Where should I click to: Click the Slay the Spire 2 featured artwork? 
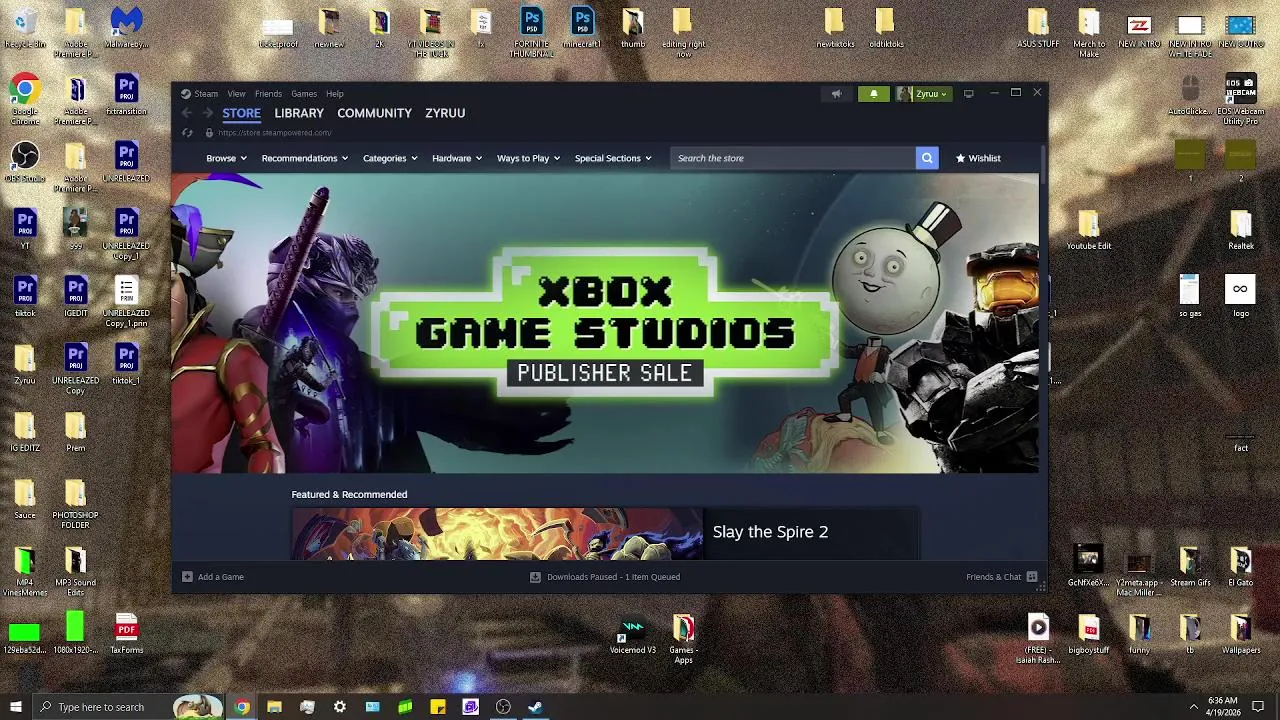point(497,534)
